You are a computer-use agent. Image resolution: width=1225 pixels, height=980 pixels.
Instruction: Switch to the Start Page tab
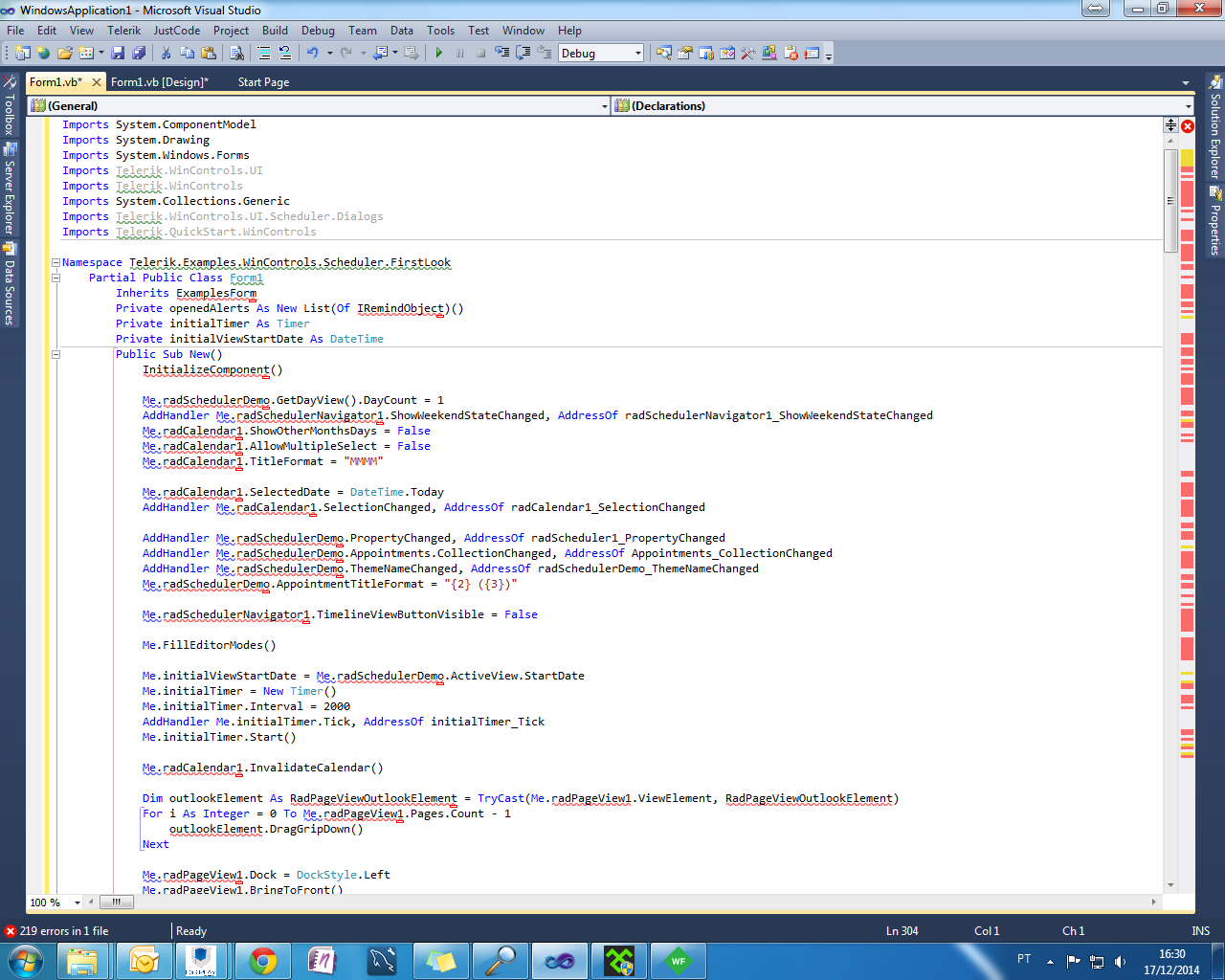coord(263,82)
